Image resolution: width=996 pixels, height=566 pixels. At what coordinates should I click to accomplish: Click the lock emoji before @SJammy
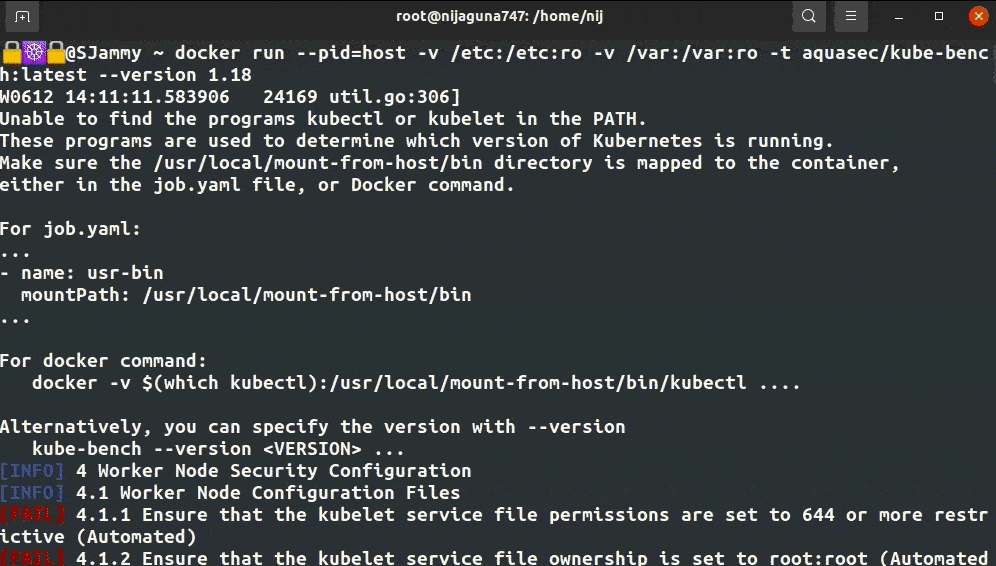coord(55,53)
